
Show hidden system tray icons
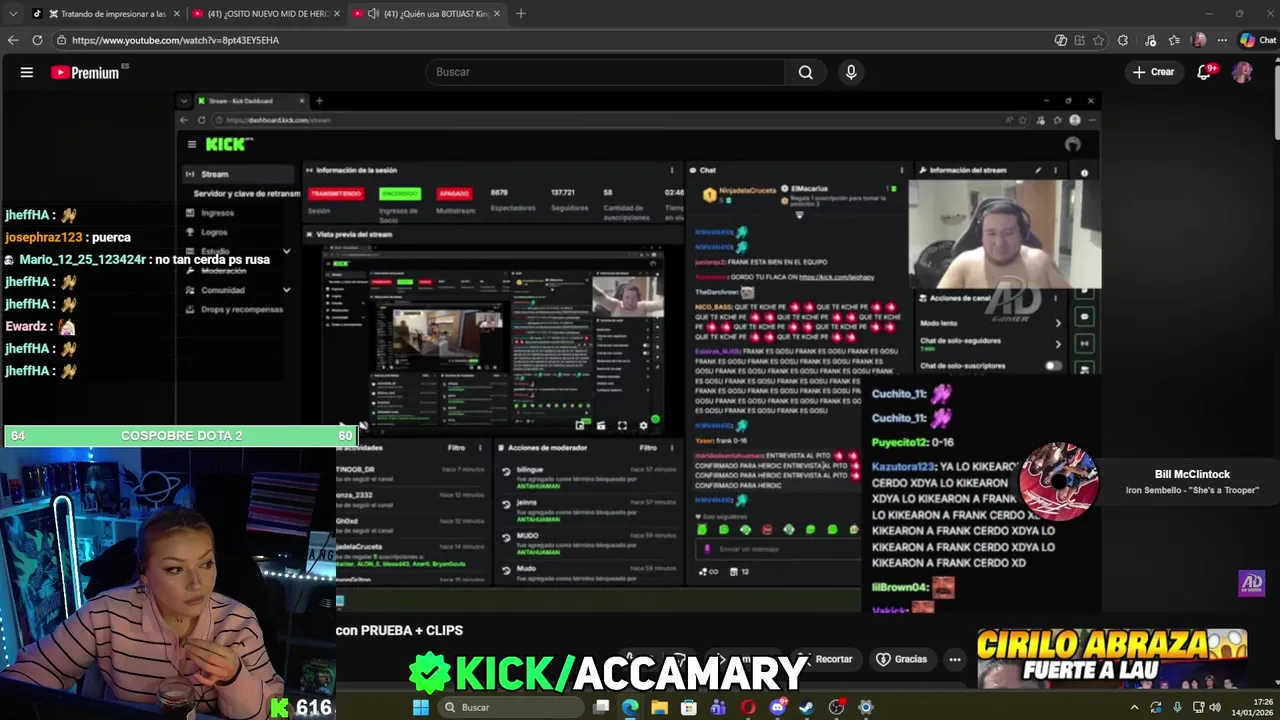coord(1134,707)
